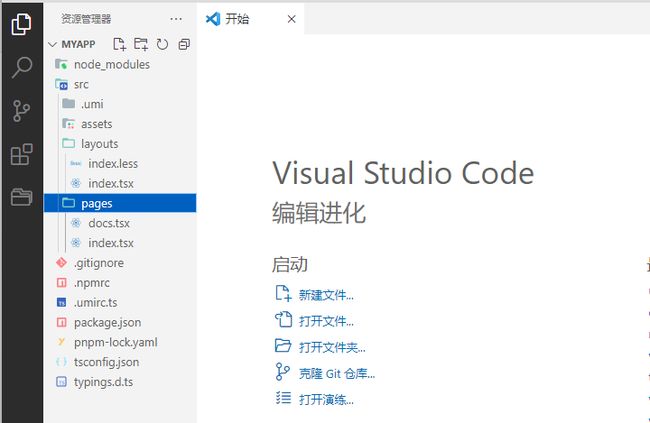Viewport: 650px width, 423px height.
Task: Collapse all folders with the collapse icon
Action: click(184, 44)
